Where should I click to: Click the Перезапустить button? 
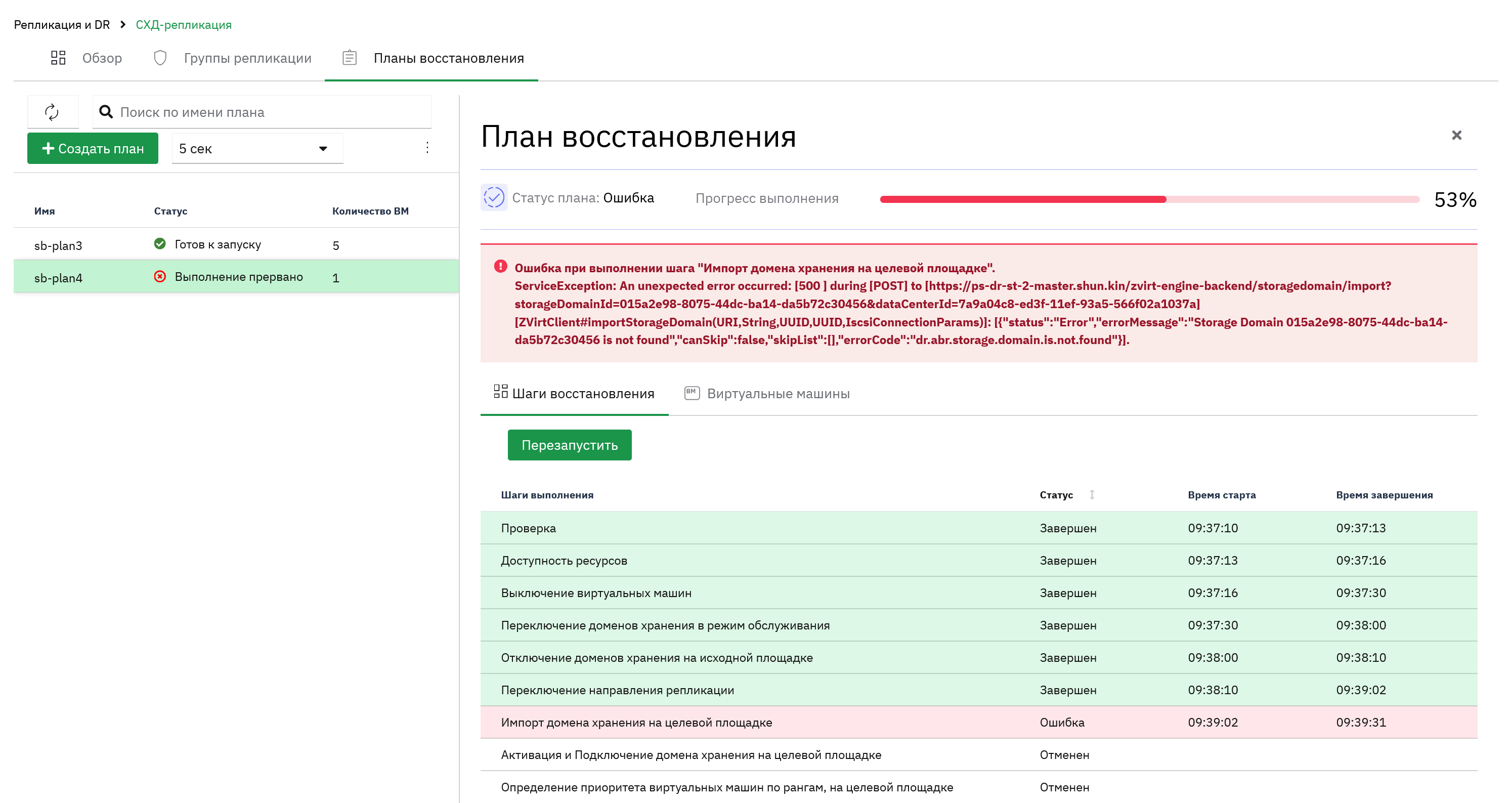pos(570,446)
